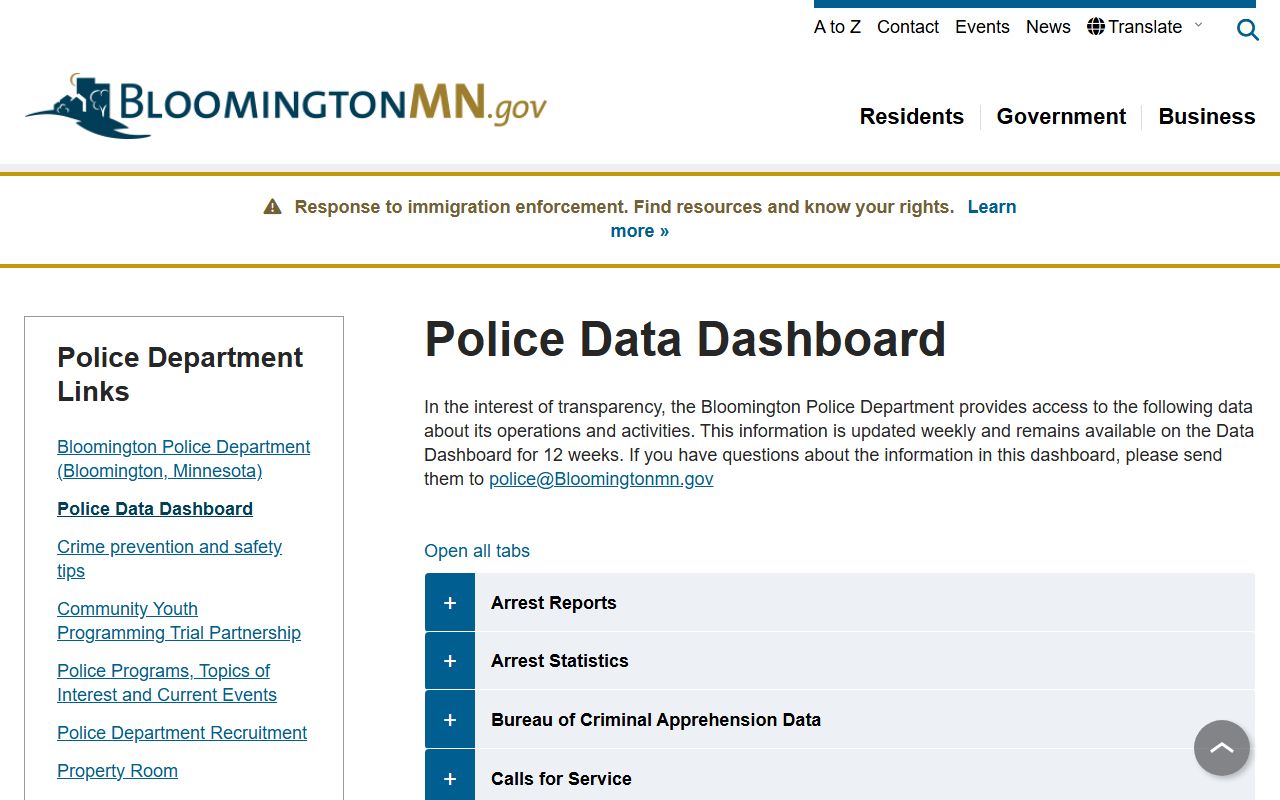Go to A to Z page

pyautogui.click(x=837, y=27)
